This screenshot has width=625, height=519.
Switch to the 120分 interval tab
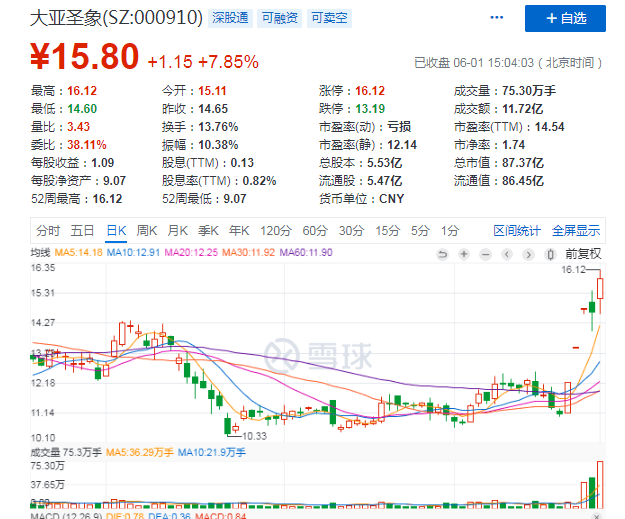276,230
